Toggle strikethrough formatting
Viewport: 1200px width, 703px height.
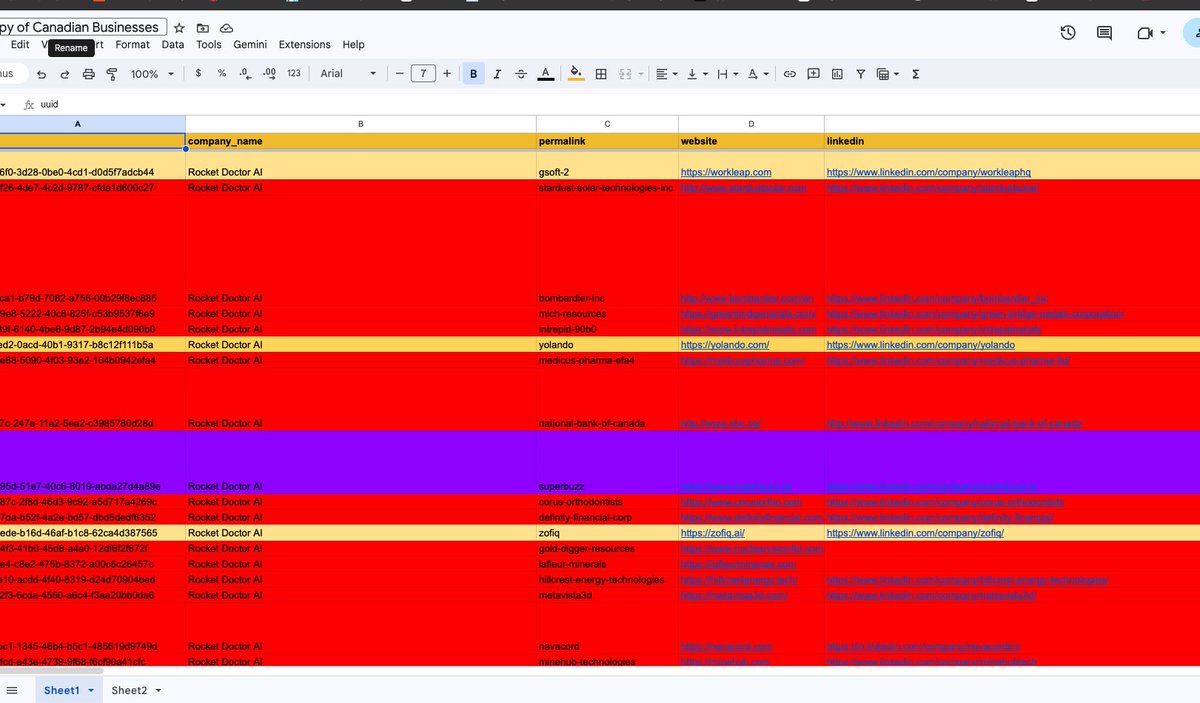point(521,74)
